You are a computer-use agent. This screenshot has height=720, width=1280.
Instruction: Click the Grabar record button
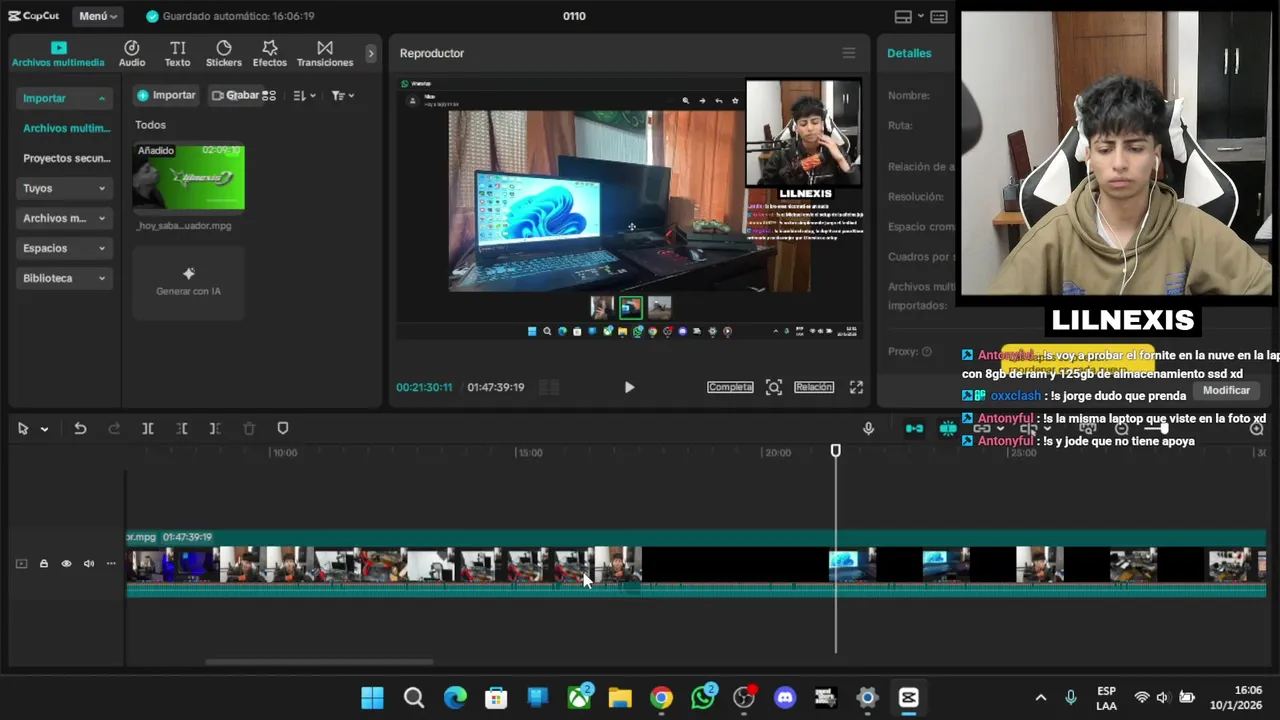[235, 95]
